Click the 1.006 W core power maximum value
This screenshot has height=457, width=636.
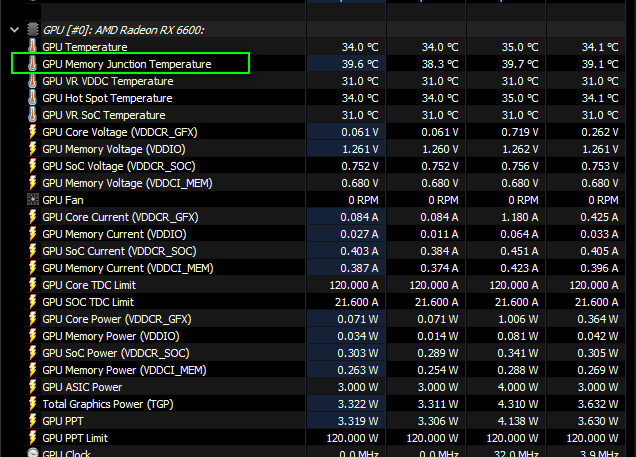(x=518, y=320)
